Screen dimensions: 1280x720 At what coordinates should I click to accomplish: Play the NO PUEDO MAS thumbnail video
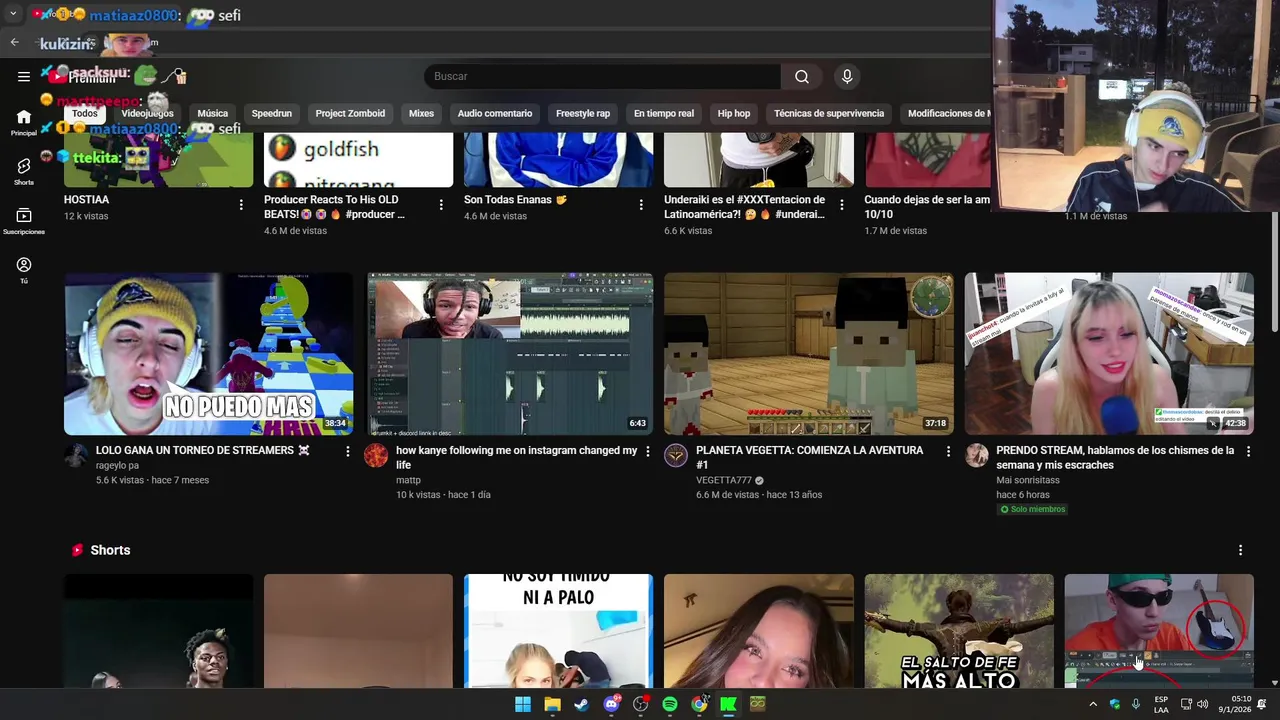tap(208, 354)
